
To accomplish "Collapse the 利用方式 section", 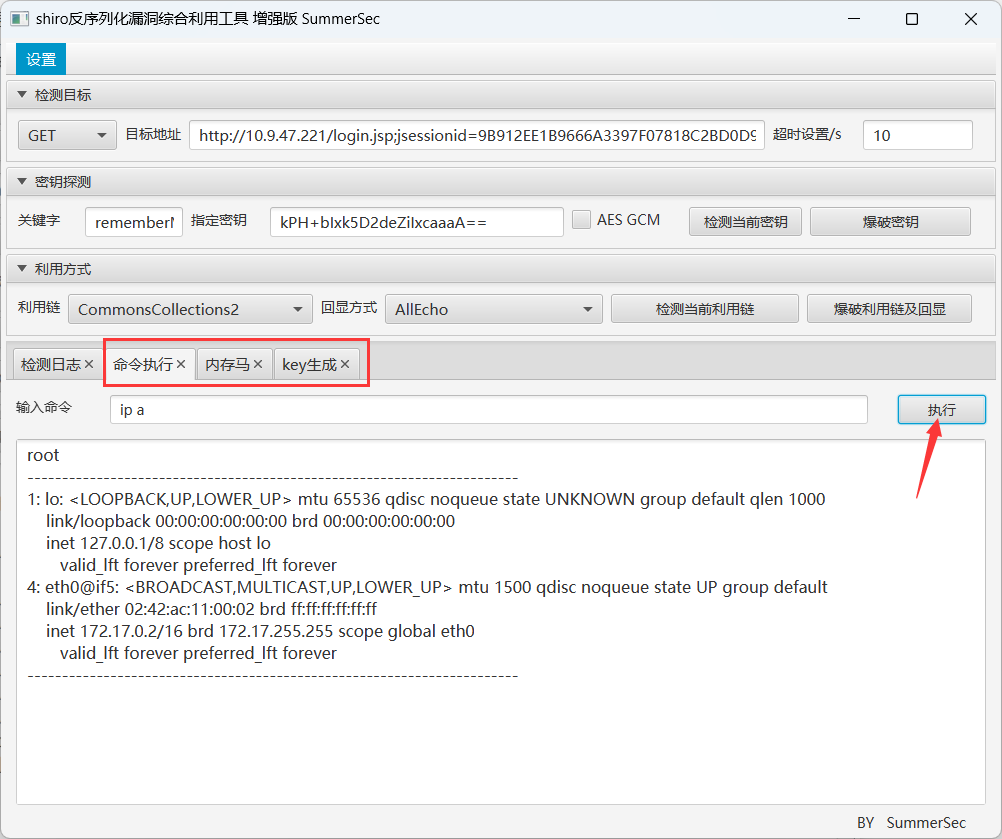I will click(22, 268).
